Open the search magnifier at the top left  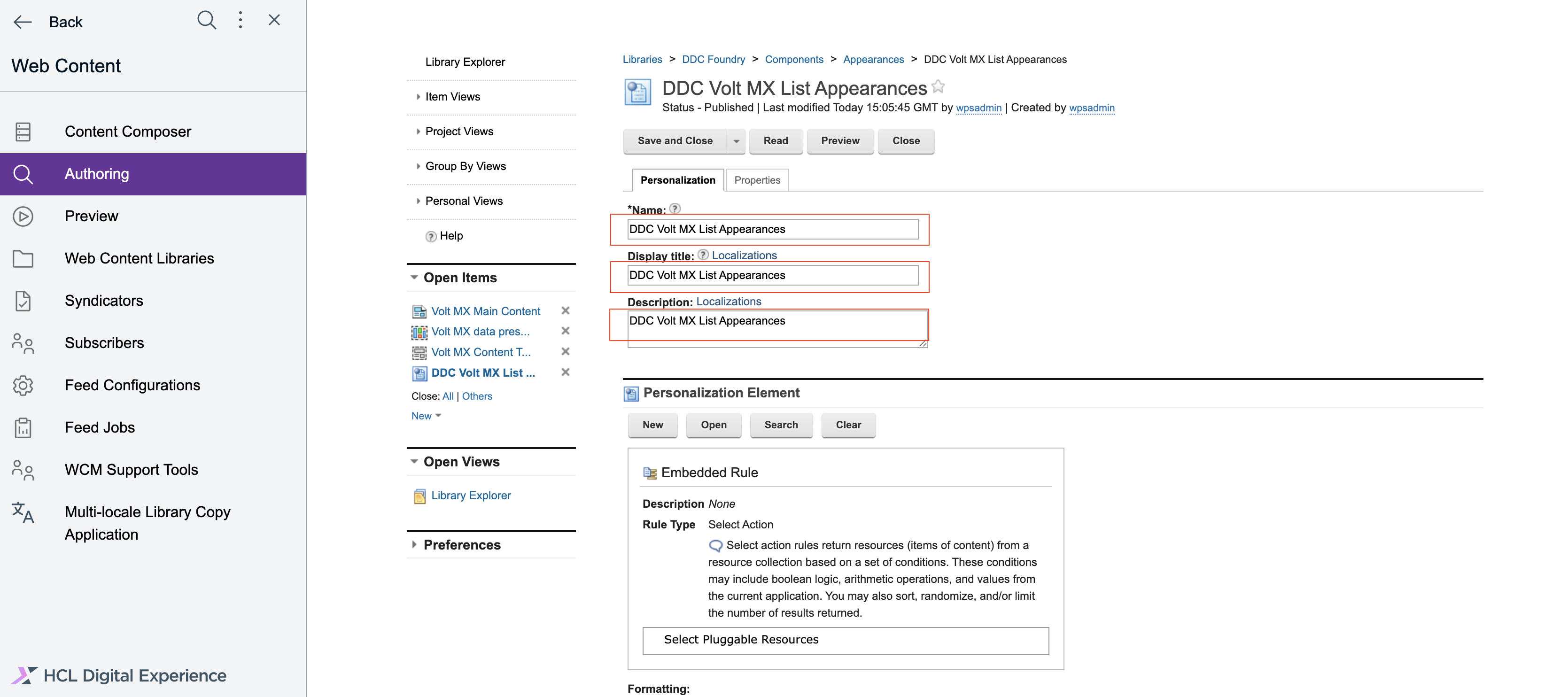pos(206,20)
